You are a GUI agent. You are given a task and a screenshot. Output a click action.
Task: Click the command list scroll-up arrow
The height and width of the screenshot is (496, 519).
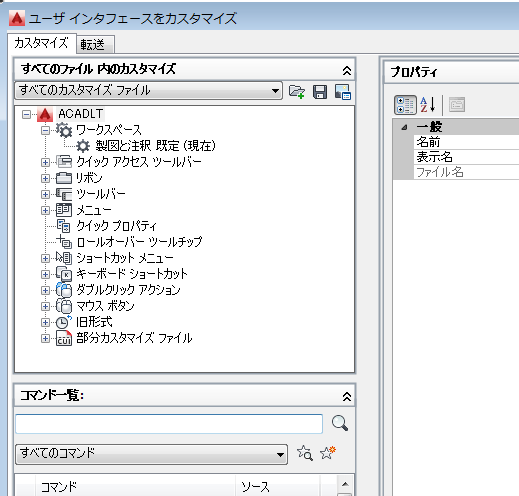pyautogui.click(x=345, y=484)
